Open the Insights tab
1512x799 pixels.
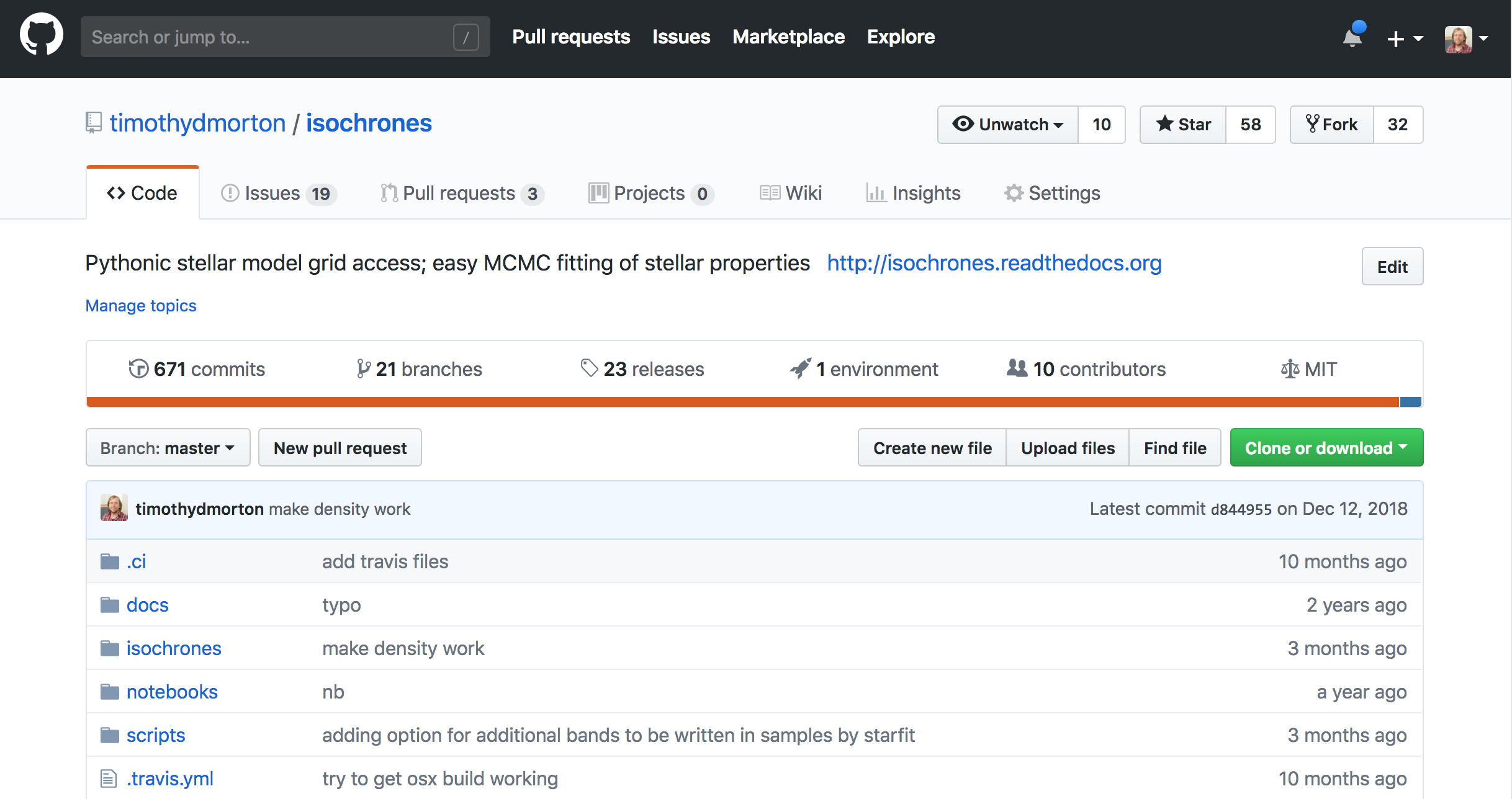click(x=914, y=193)
